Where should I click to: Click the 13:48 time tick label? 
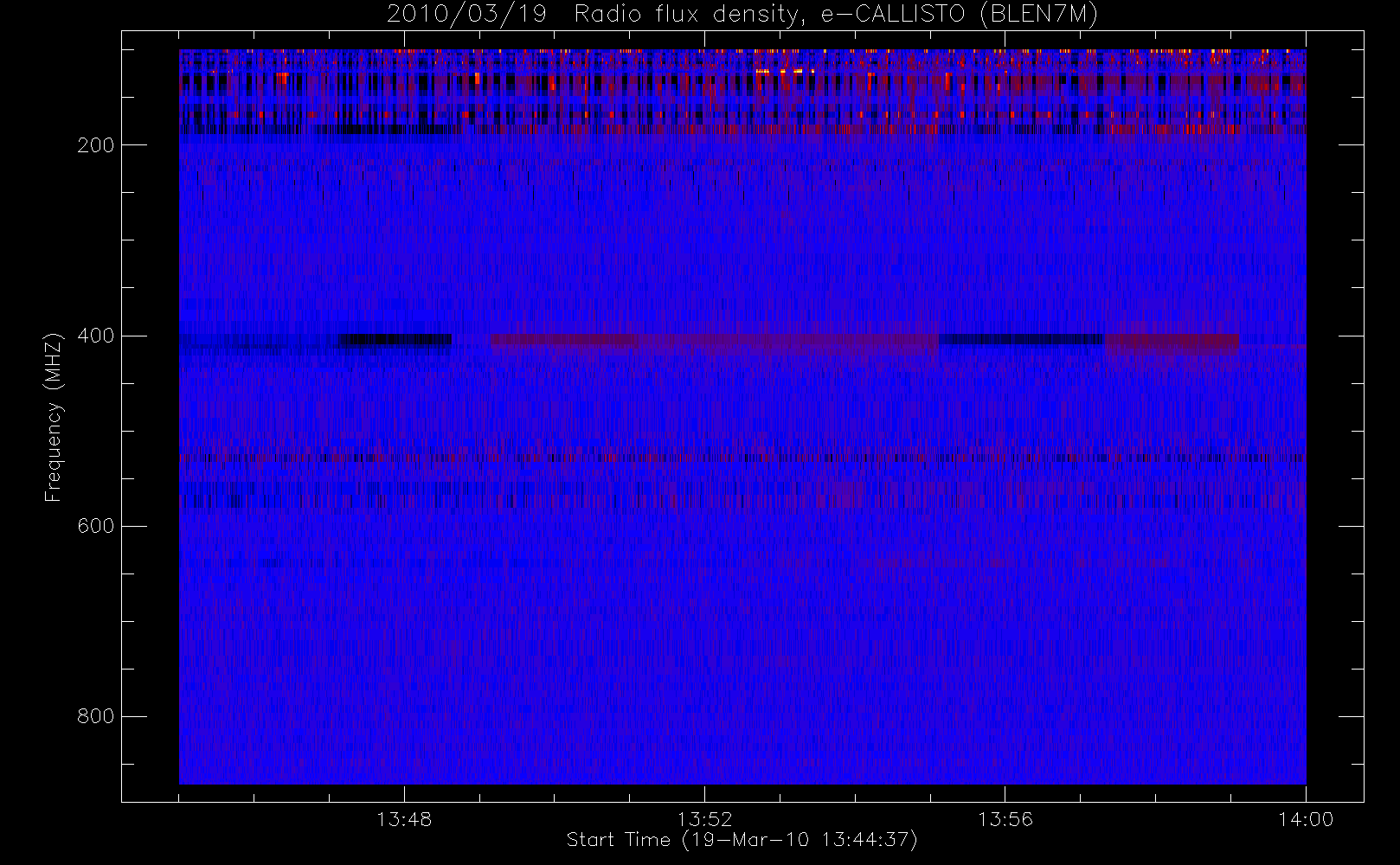404,819
